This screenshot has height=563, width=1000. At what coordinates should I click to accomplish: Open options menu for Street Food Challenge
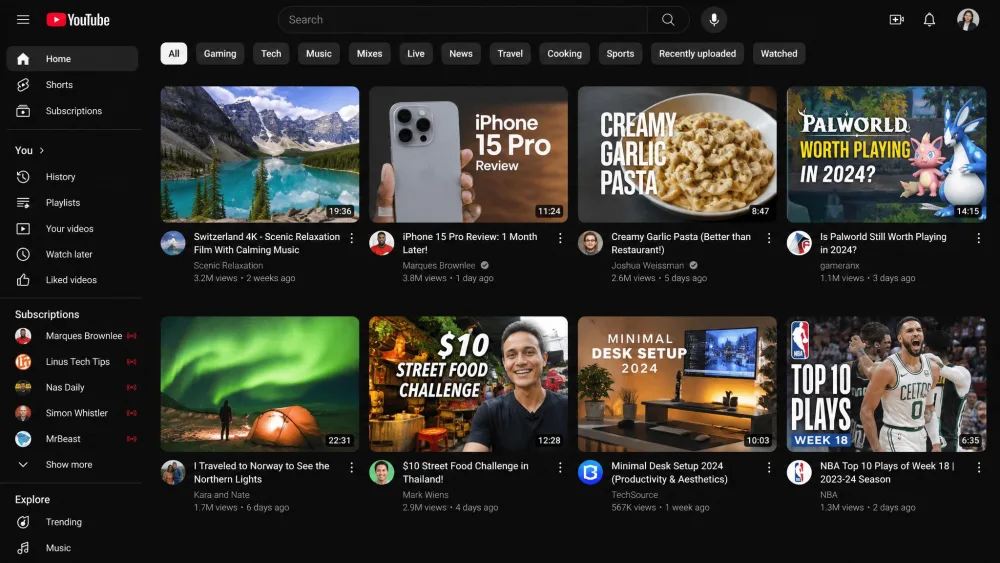pyautogui.click(x=560, y=467)
